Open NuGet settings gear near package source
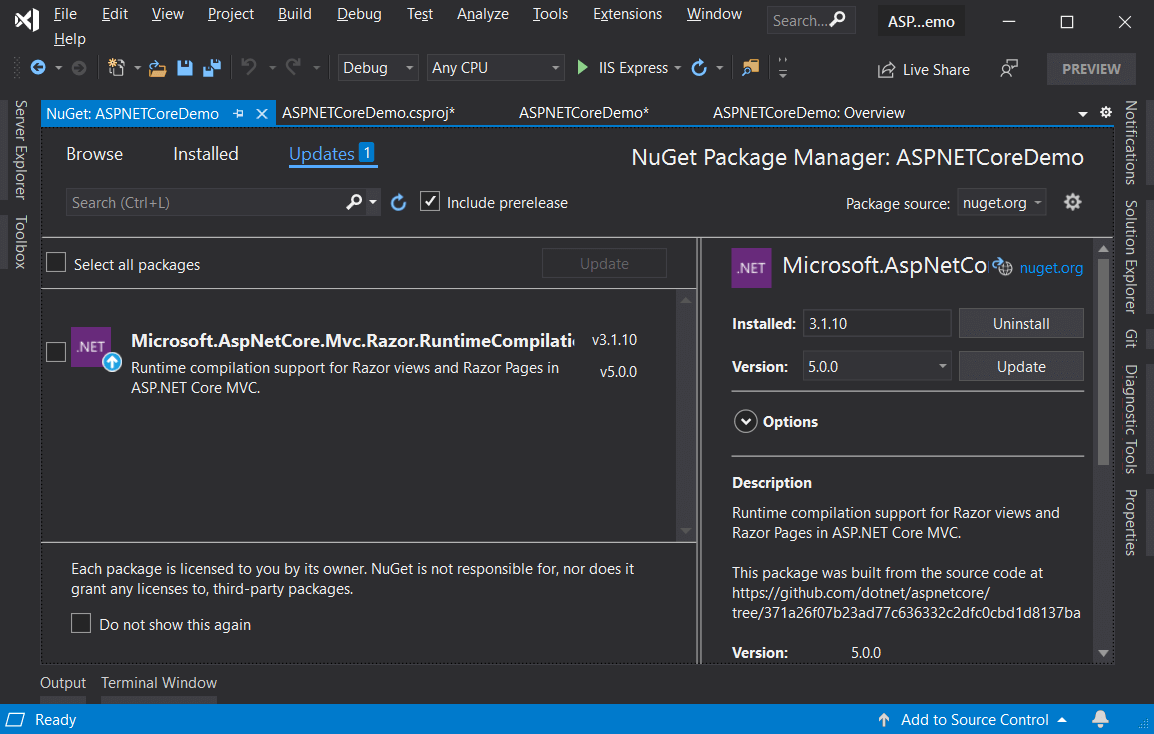 tap(1072, 202)
